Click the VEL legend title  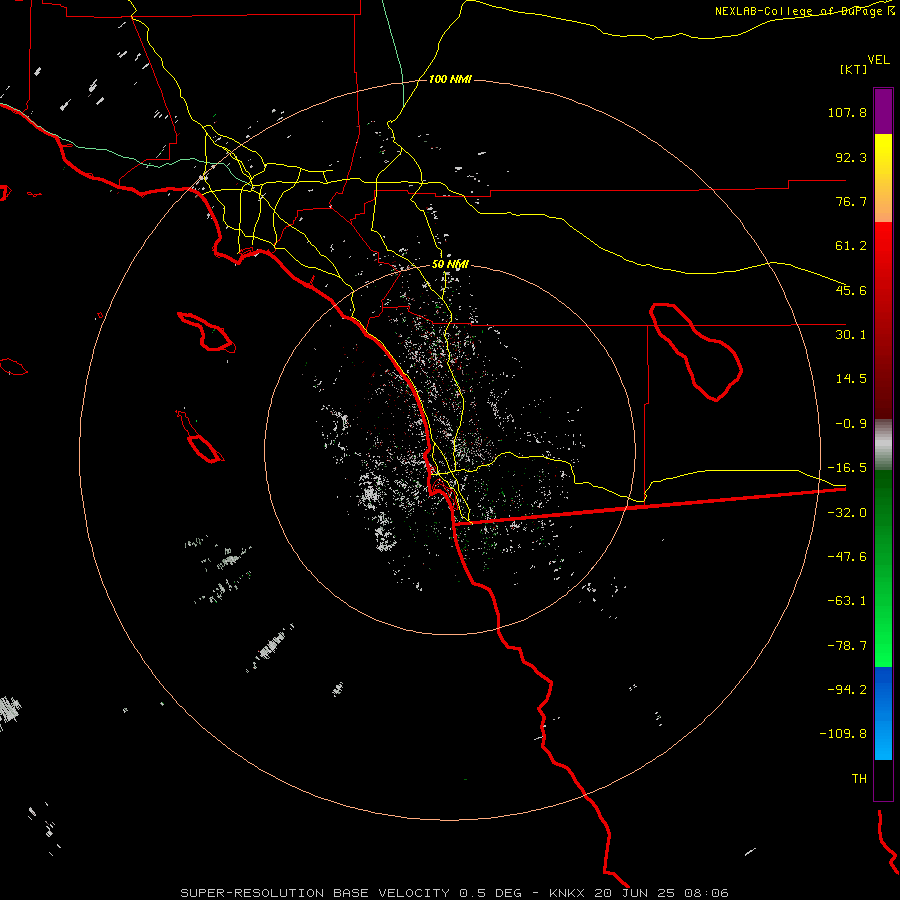pos(878,60)
